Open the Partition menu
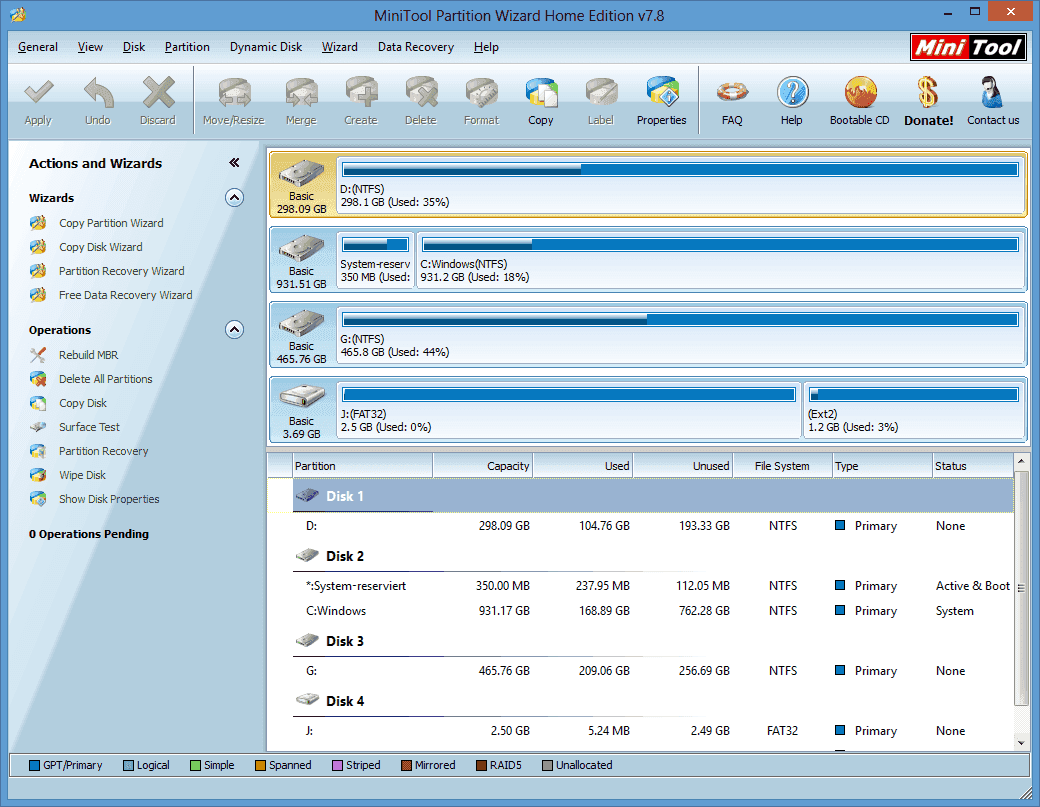The height and width of the screenshot is (807, 1040). pyautogui.click(x=187, y=47)
